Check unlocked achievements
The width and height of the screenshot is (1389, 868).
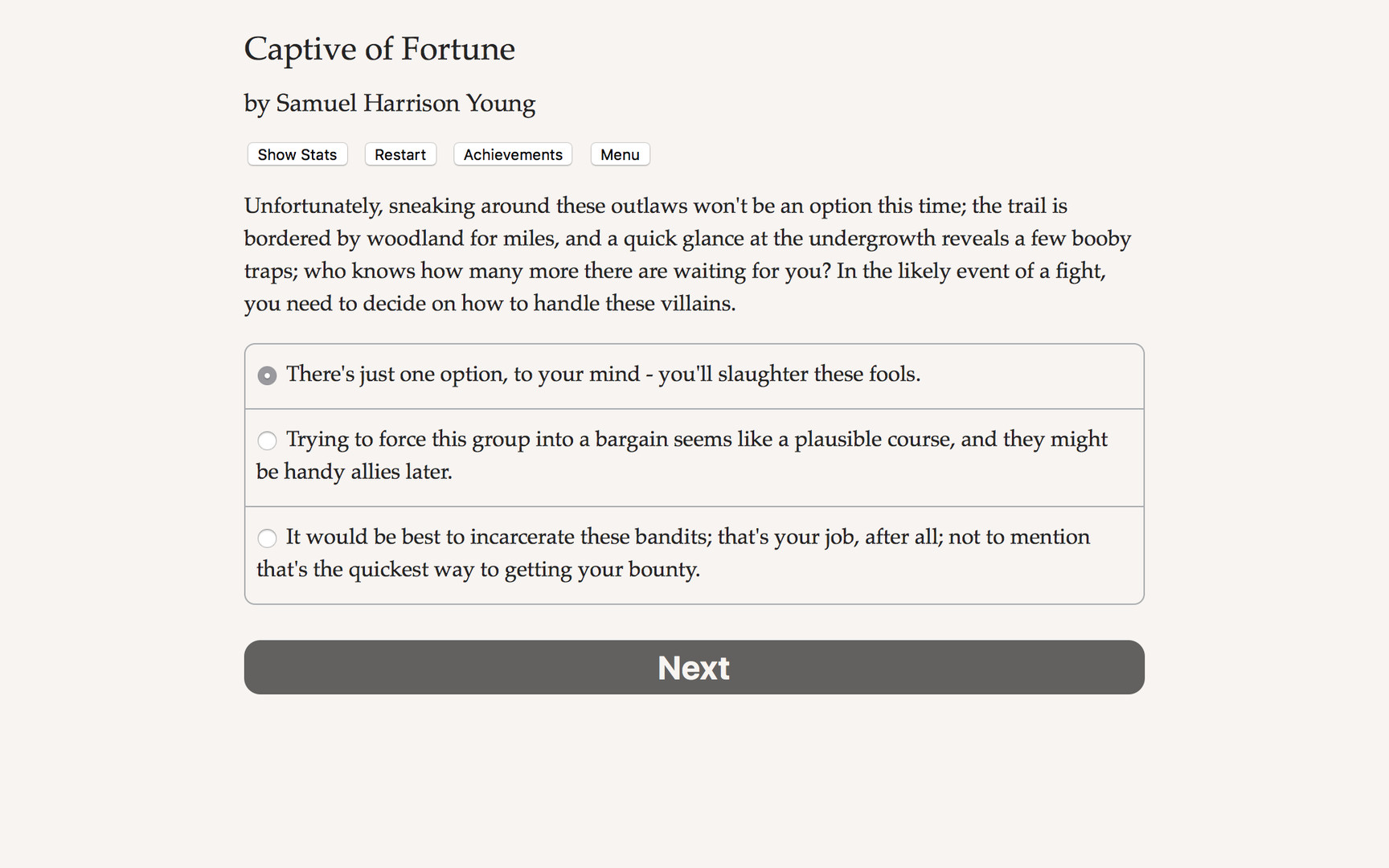pos(512,154)
